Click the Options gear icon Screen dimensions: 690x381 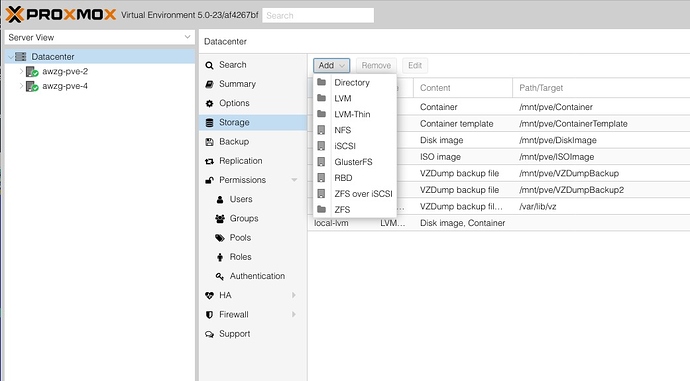click(209, 103)
